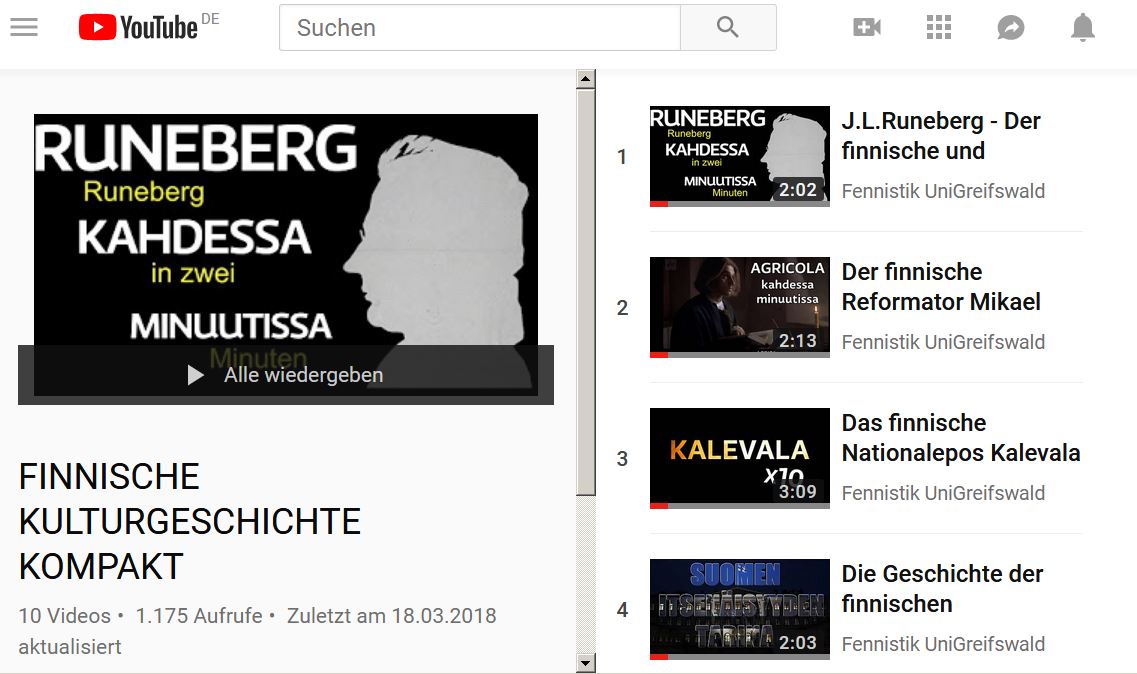Viewport: 1137px width, 674px height.
Task: Click the 1.175 Aufrufe view count
Action: (199, 616)
